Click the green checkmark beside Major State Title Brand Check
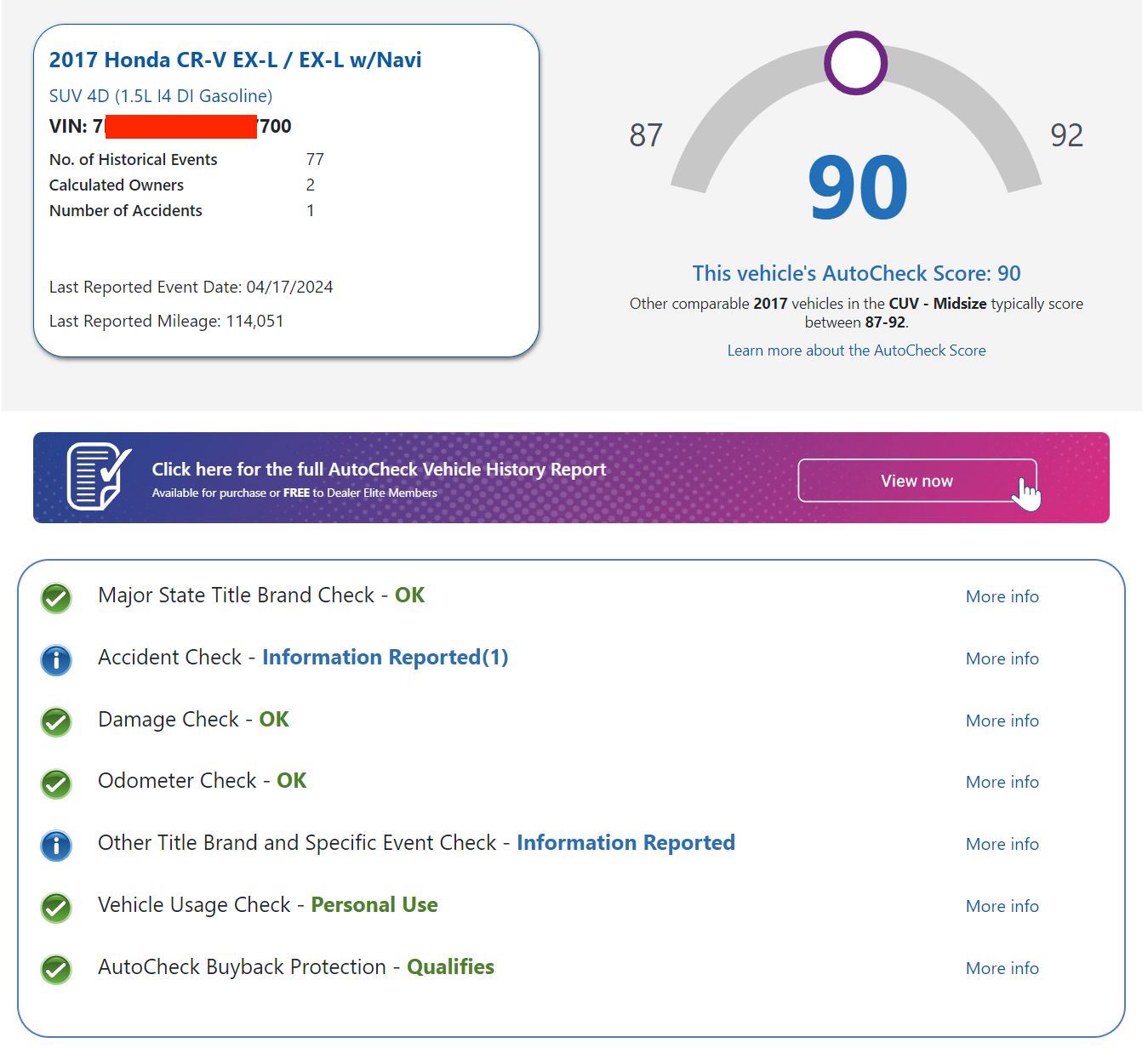The image size is (1148, 1060). tap(56, 598)
